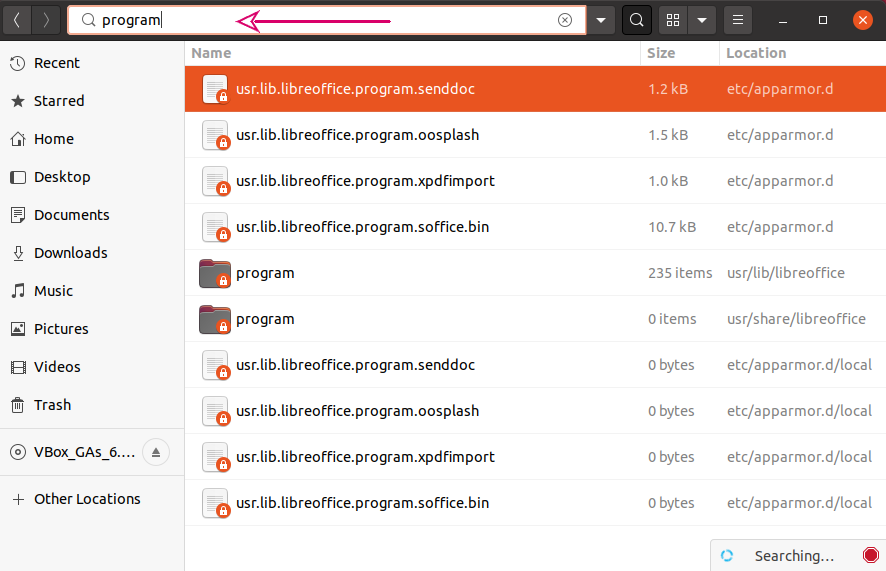Select xpdfimport file sized 1.0 kB

535,181
